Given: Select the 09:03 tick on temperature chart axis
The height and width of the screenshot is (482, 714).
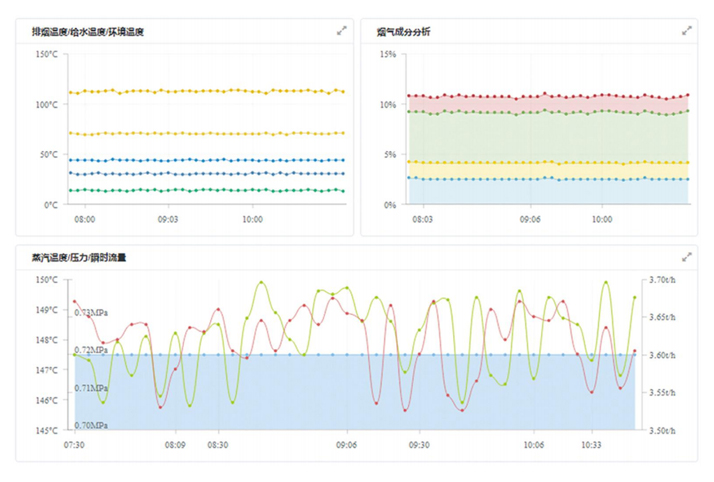Looking at the screenshot, I should coord(168,218).
